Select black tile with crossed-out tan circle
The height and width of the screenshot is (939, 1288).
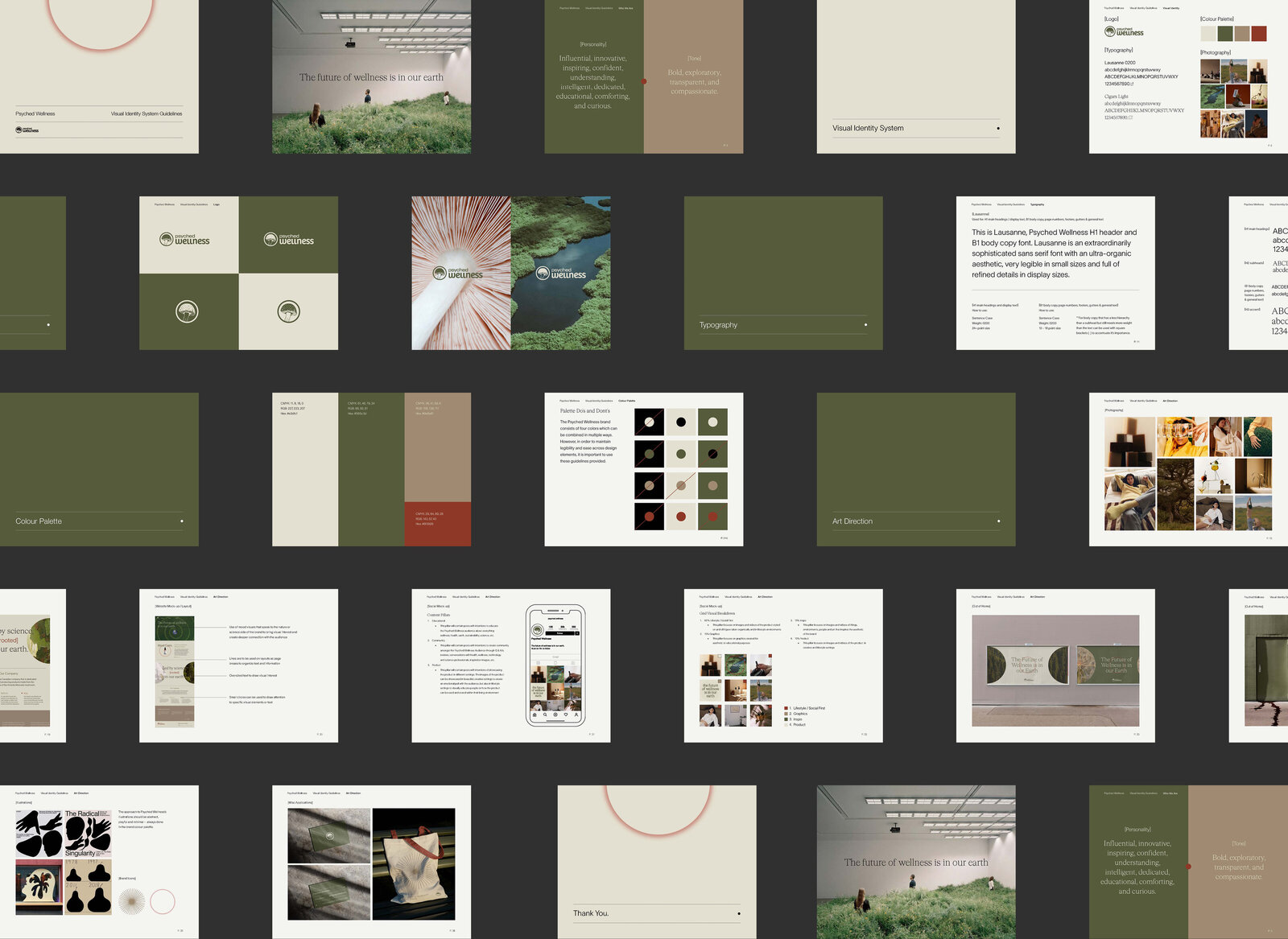[x=649, y=485]
